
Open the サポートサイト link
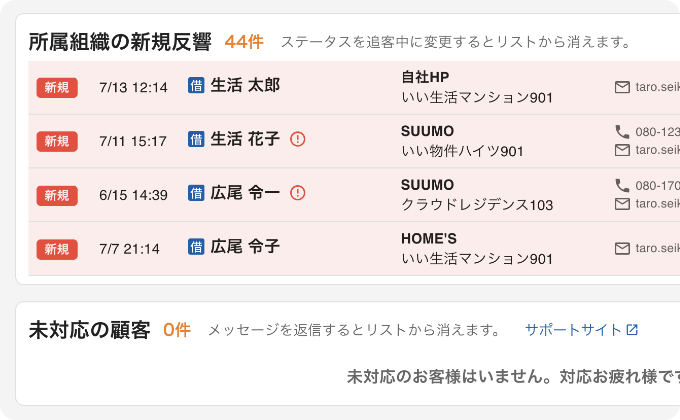(x=581, y=330)
